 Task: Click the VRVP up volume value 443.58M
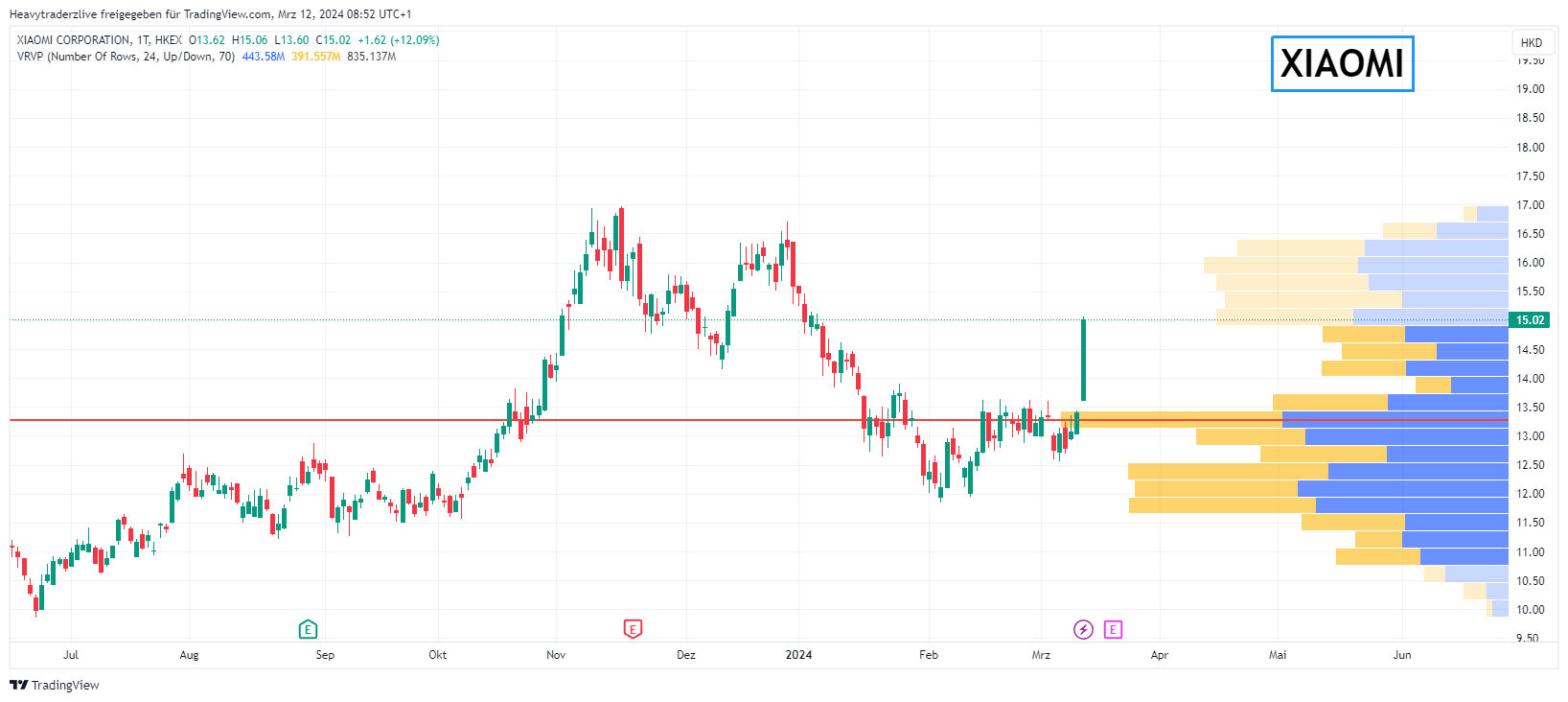pos(264,57)
